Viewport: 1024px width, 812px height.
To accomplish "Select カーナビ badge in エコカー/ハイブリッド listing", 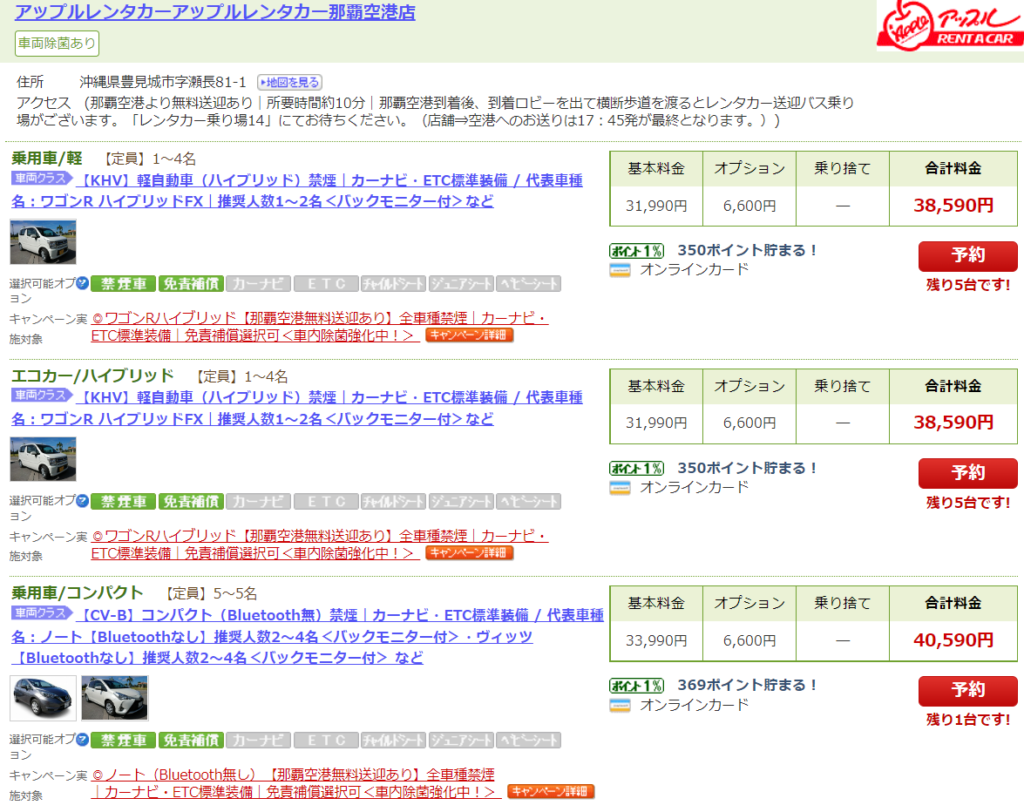I will click(x=259, y=502).
